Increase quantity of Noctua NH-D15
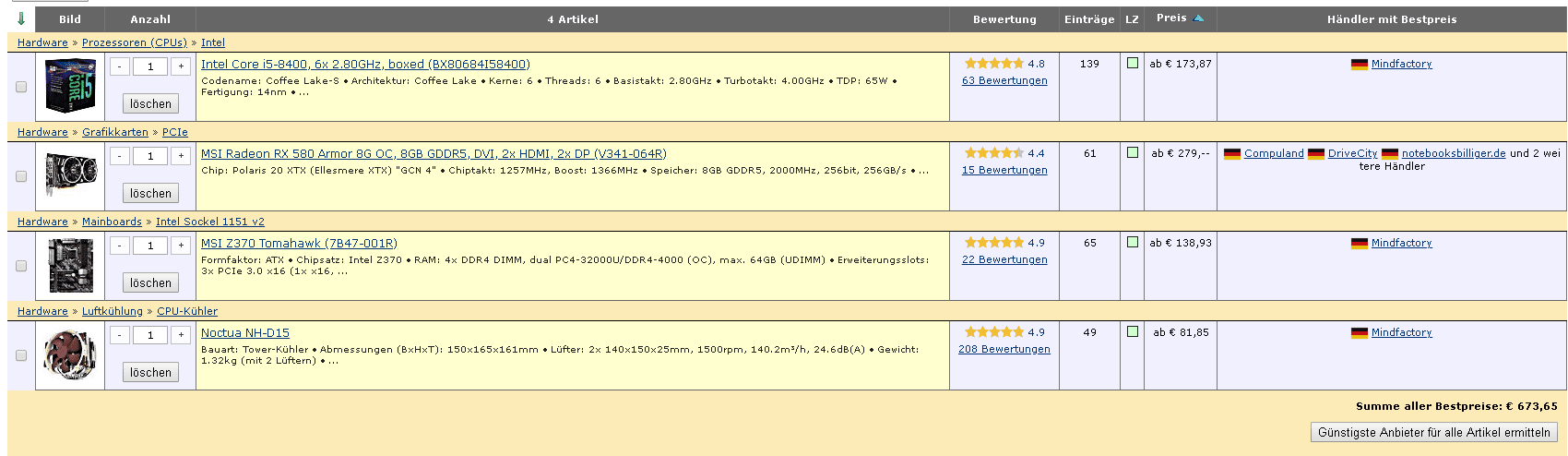The height and width of the screenshot is (456, 1568). pyautogui.click(x=181, y=335)
